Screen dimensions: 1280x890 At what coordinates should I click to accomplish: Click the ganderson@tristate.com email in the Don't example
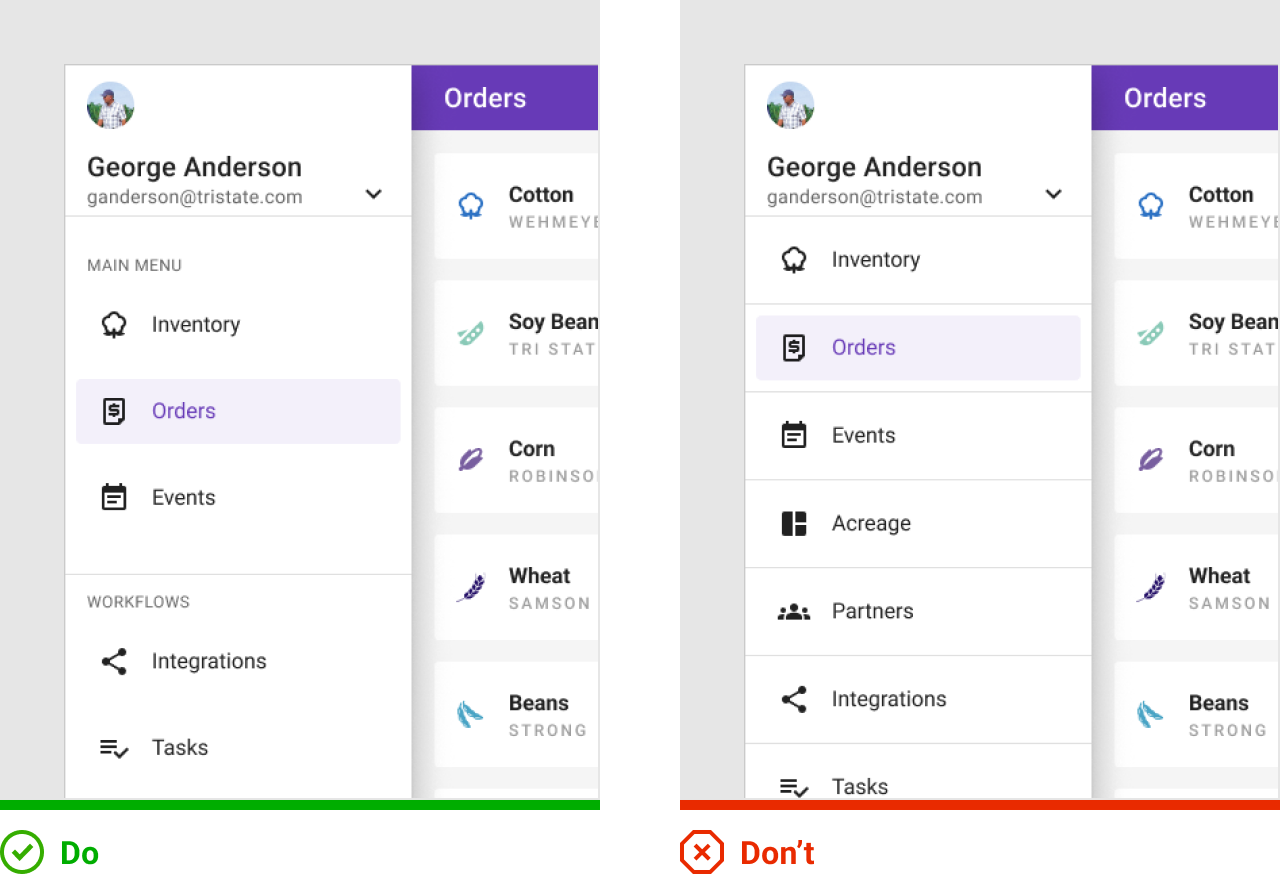point(874,197)
